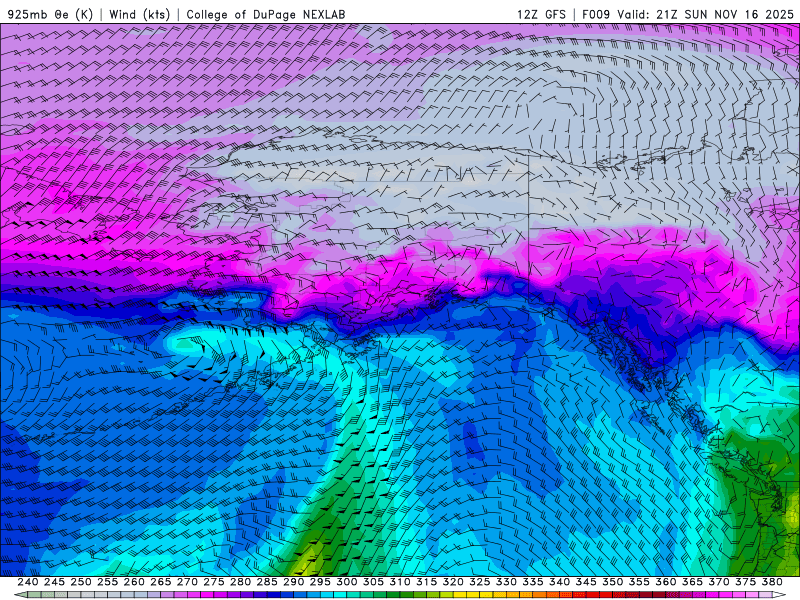Click the 300 colorbar value

coord(347,582)
